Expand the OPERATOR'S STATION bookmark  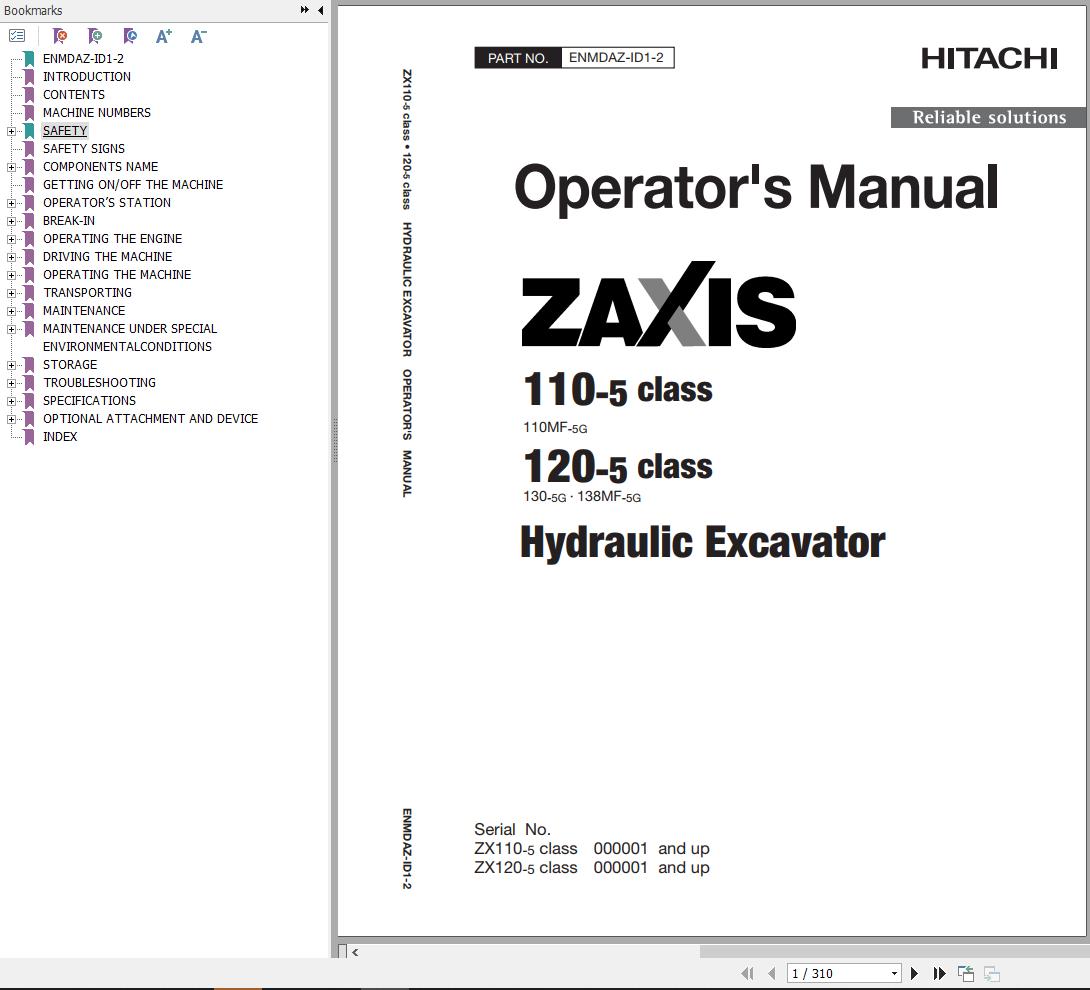click(11, 204)
